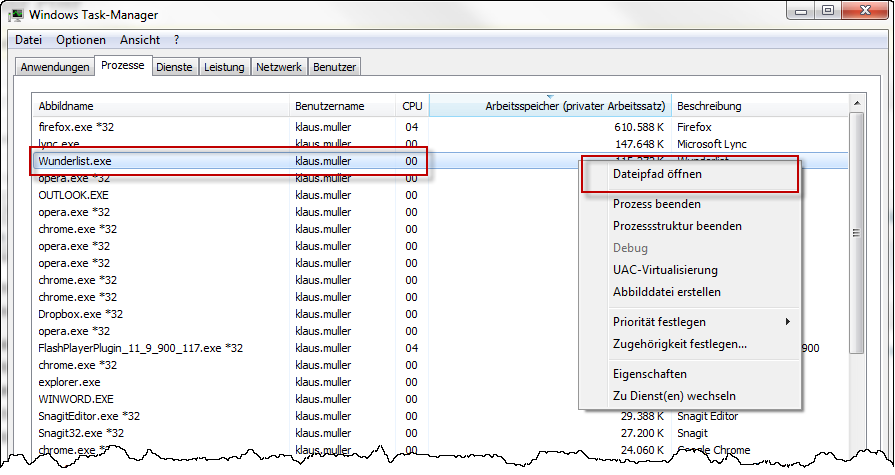Switch to the Anwendungen tab

point(55,67)
